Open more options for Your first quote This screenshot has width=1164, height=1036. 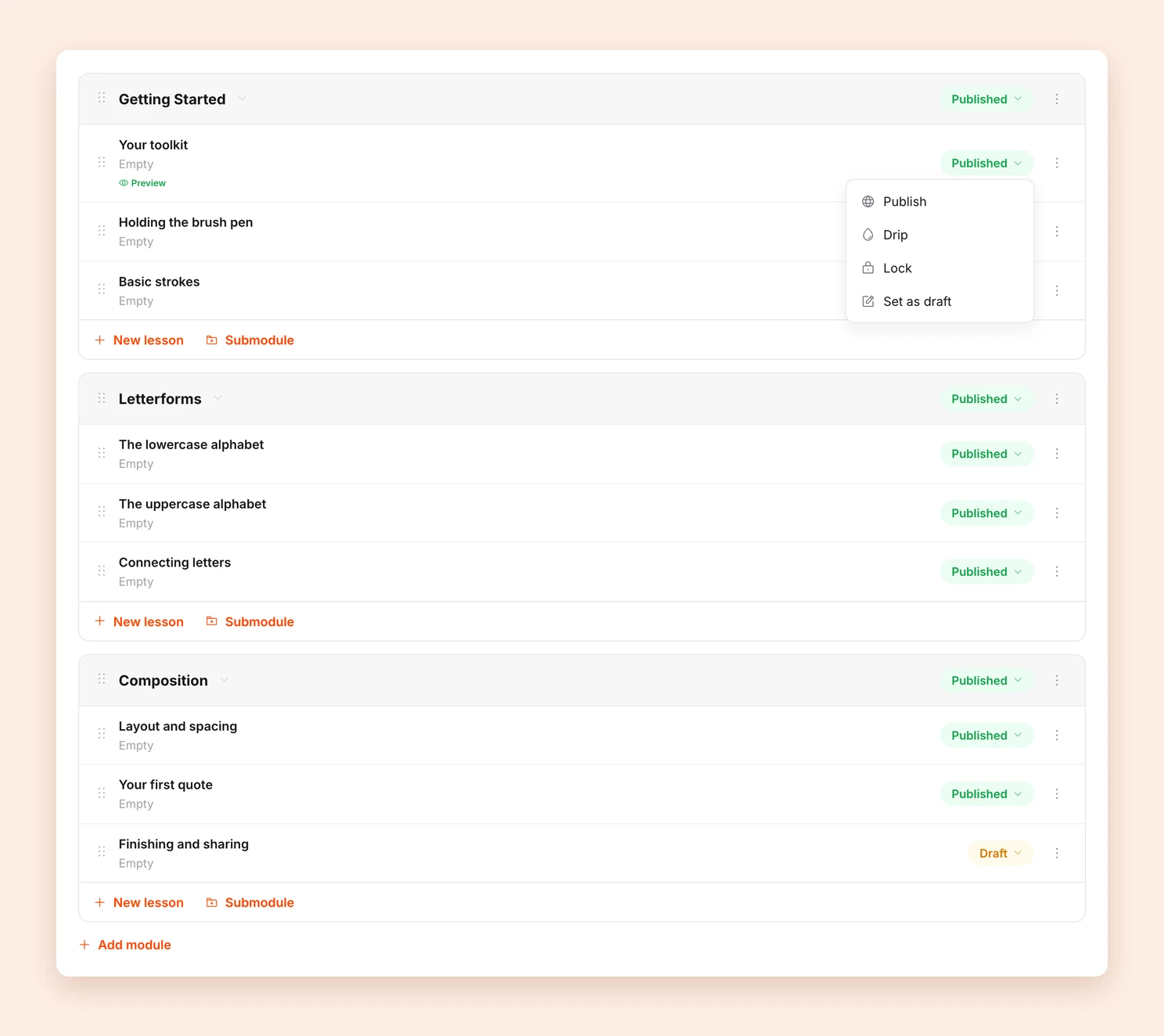1057,793
